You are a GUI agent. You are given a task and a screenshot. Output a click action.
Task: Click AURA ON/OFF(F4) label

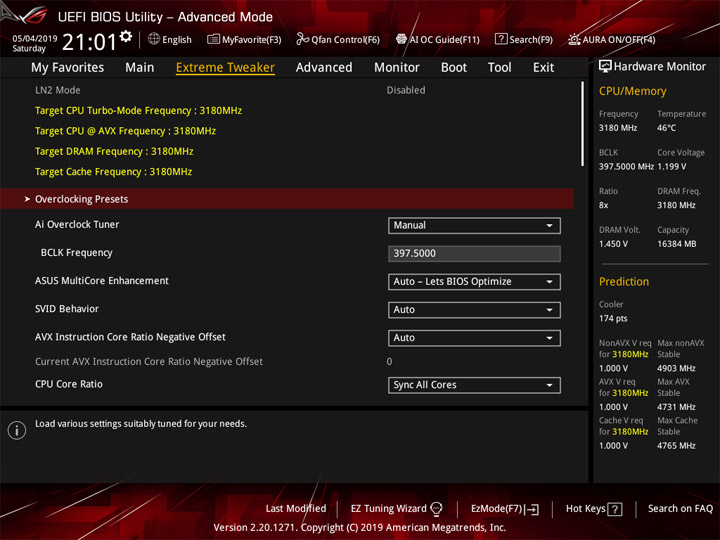[x=619, y=39]
